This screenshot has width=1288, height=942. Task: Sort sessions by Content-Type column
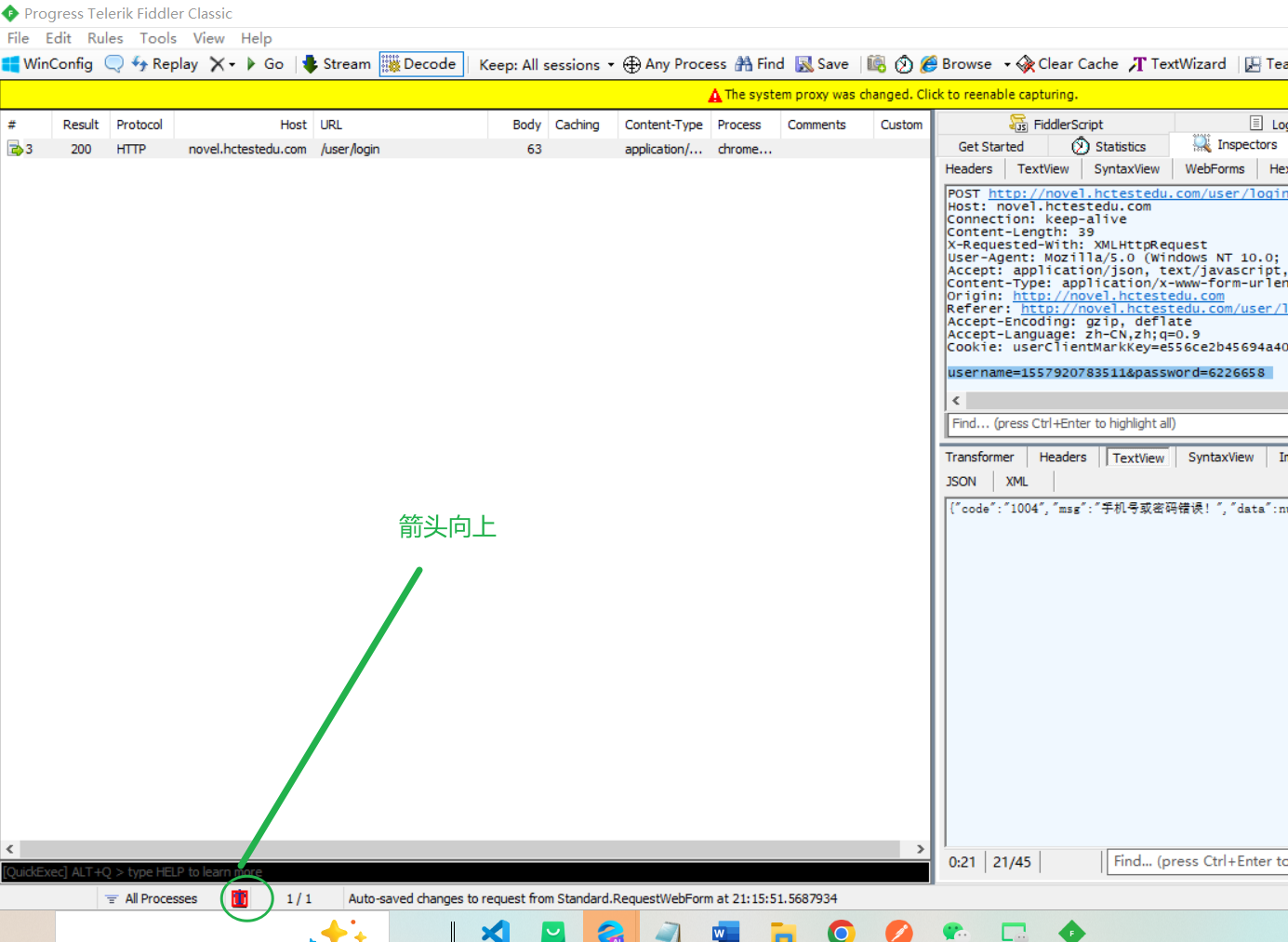pyautogui.click(x=664, y=125)
